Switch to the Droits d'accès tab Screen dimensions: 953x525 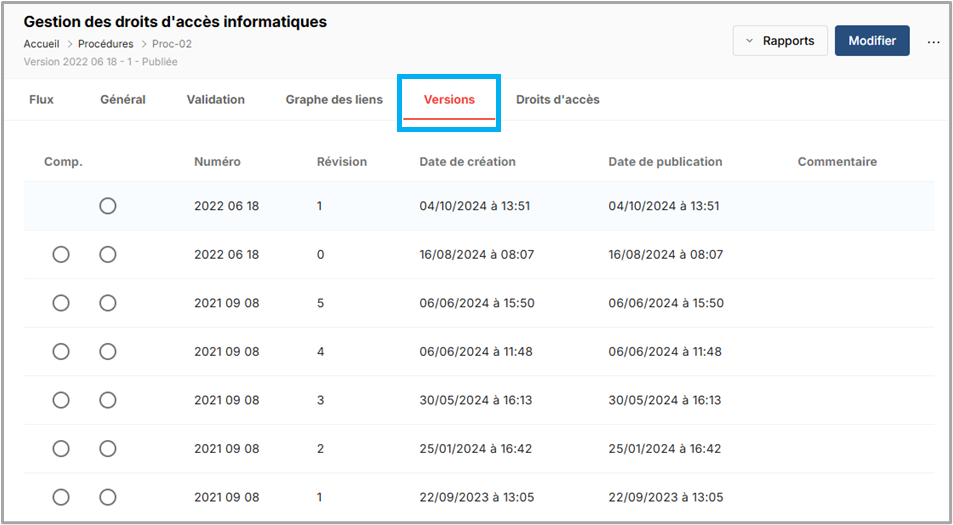[558, 100]
